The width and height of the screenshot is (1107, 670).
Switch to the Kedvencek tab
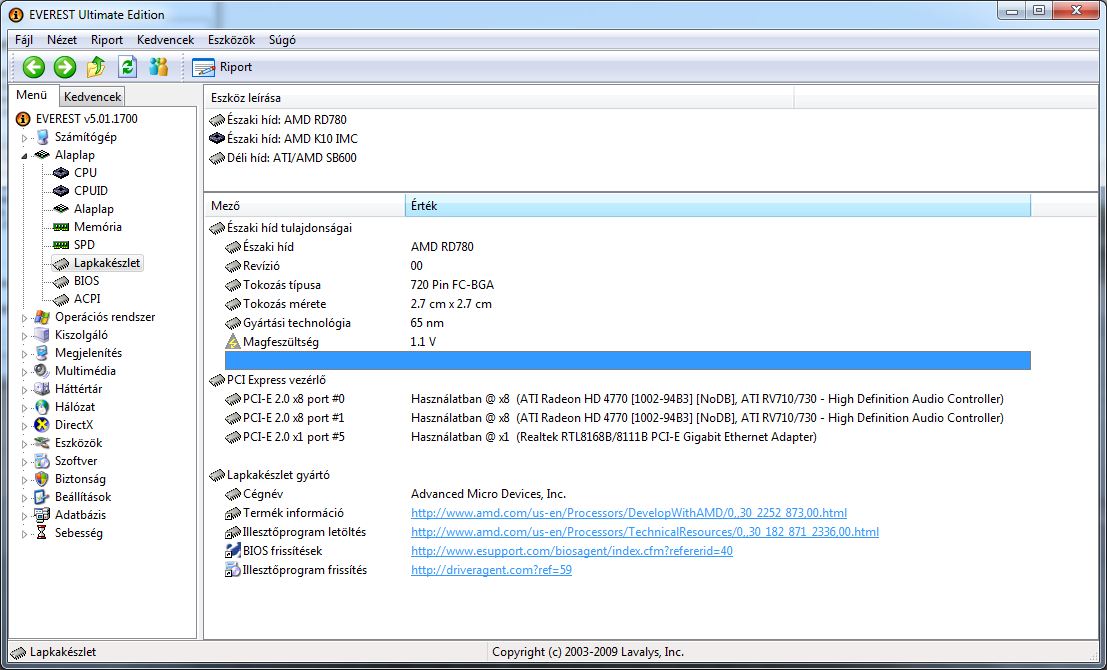tap(92, 97)
